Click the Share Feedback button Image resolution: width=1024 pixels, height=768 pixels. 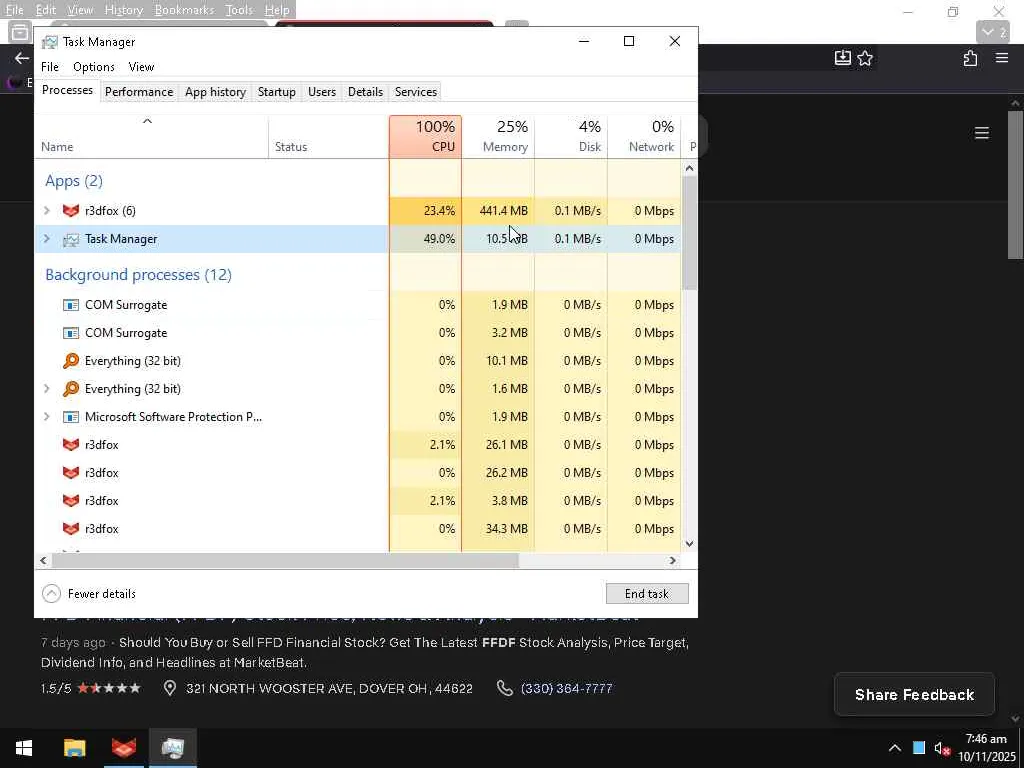click(914, 695)
